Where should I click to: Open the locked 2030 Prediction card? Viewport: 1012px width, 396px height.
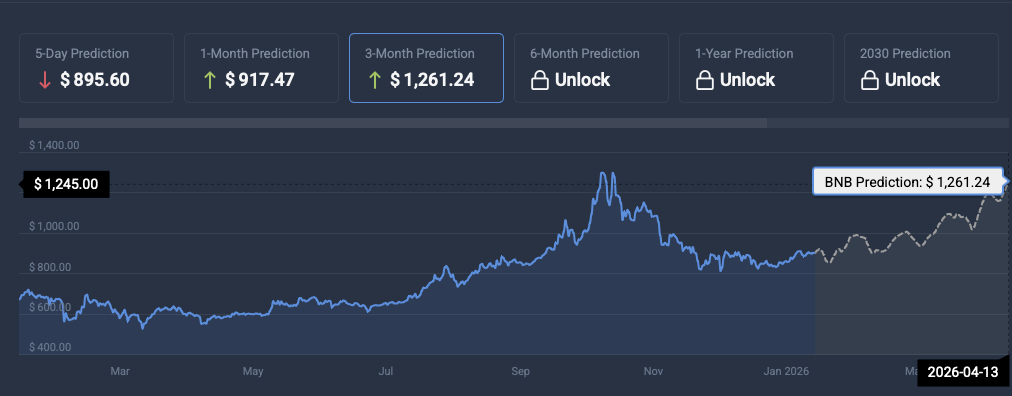(x=921, y=68)
